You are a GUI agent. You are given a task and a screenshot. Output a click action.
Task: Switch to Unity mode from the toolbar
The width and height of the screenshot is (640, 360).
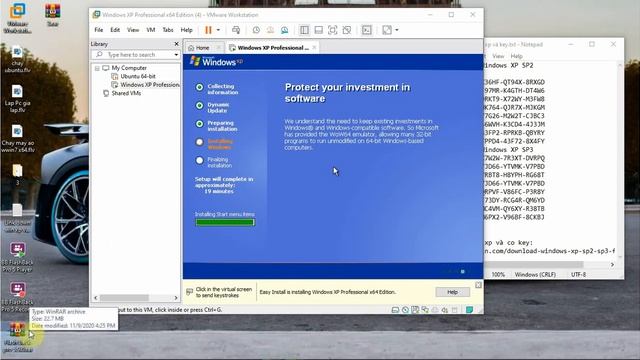click(347, 30)
